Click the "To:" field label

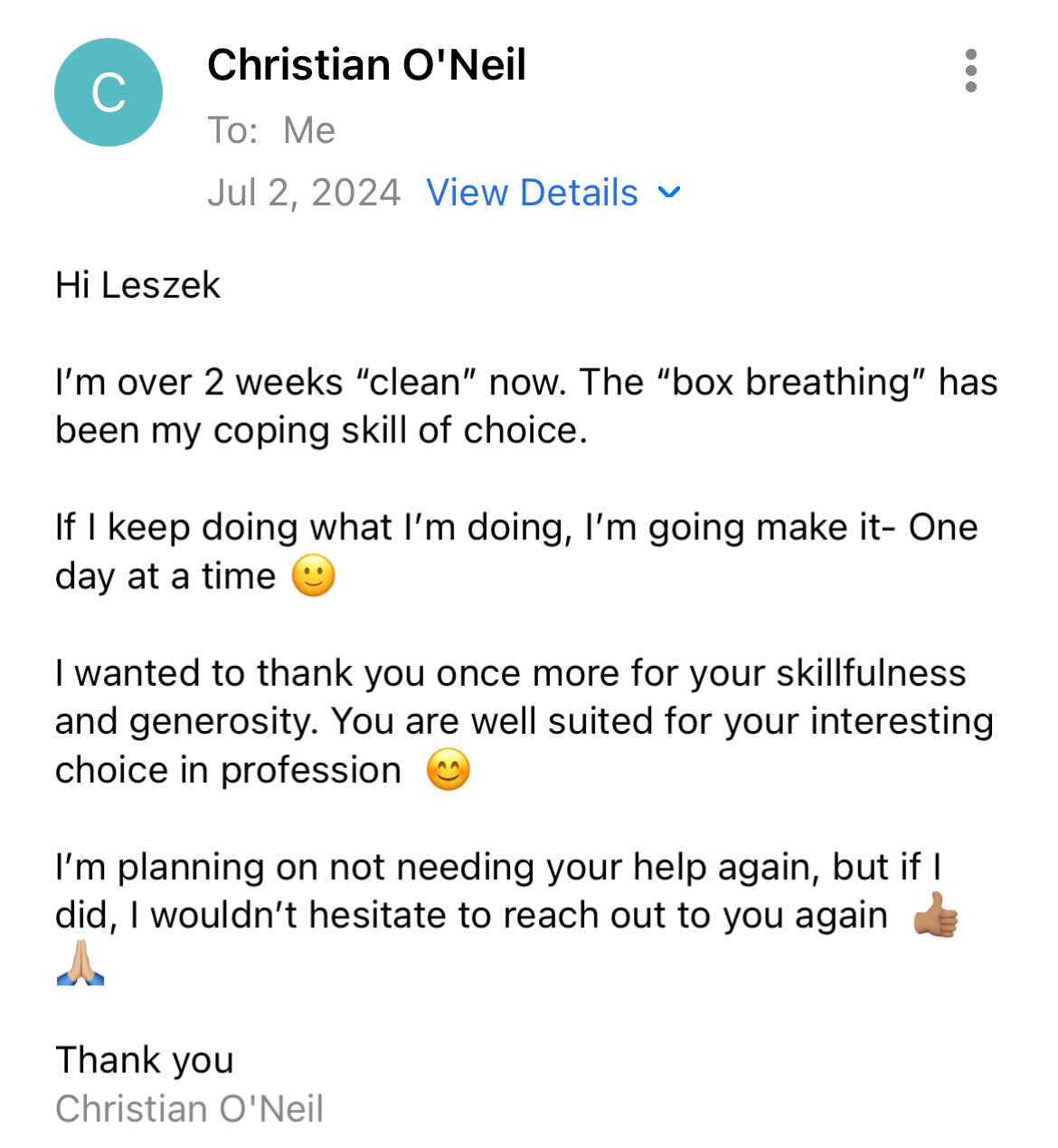pos(232,130)
